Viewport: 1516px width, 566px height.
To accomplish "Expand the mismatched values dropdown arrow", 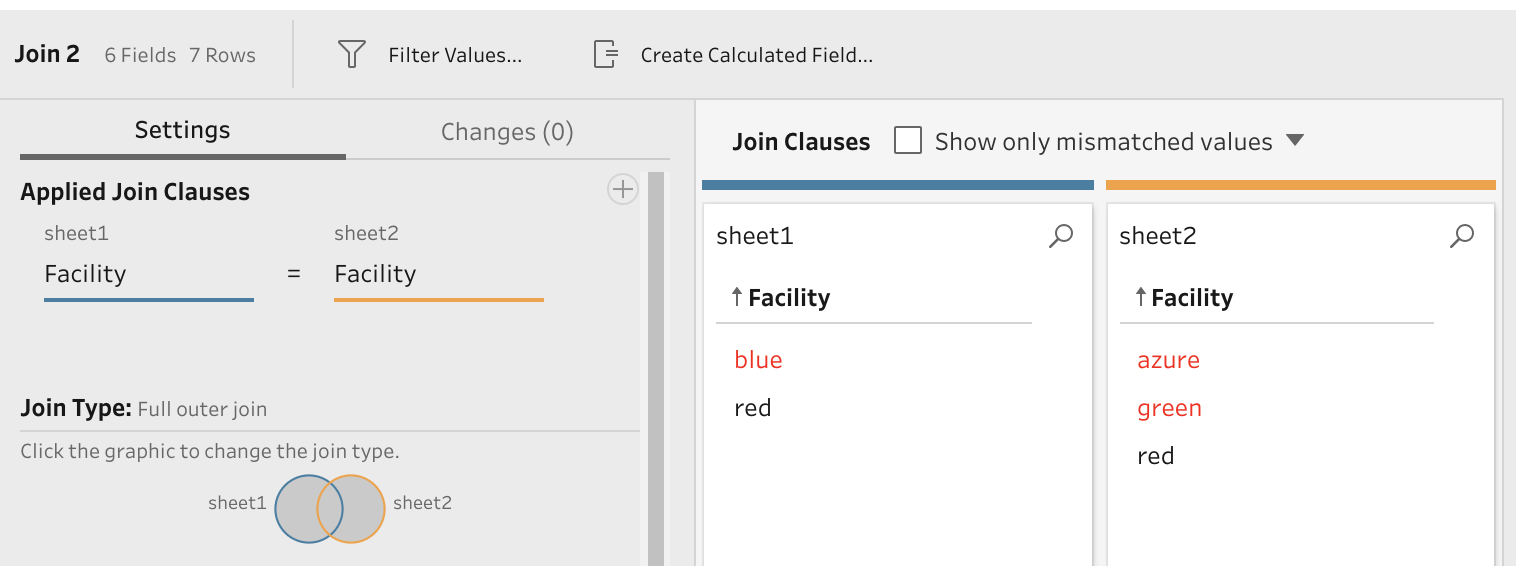I will tap(1295, 141).
